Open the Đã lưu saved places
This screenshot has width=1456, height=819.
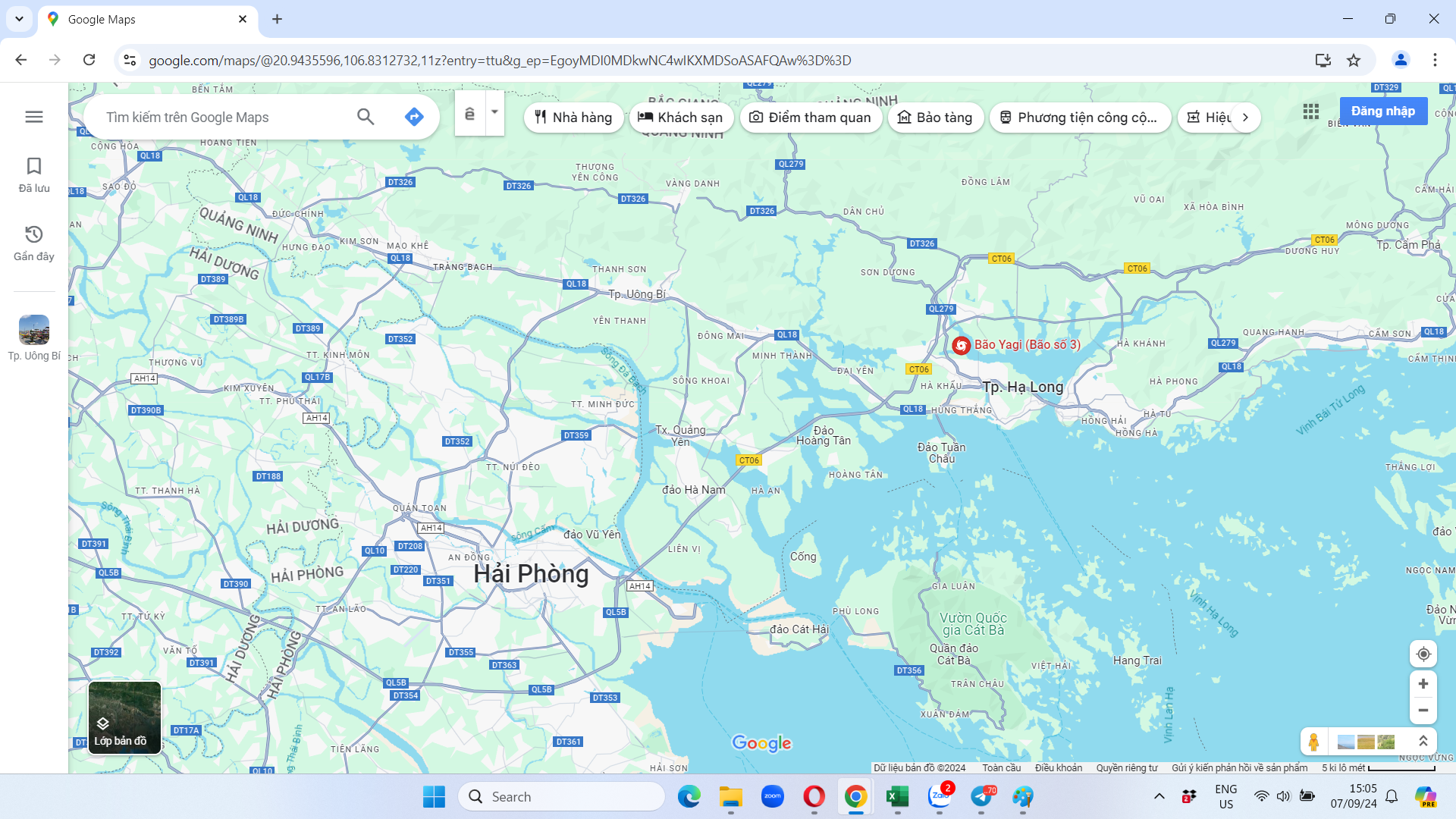coord(34,175)
